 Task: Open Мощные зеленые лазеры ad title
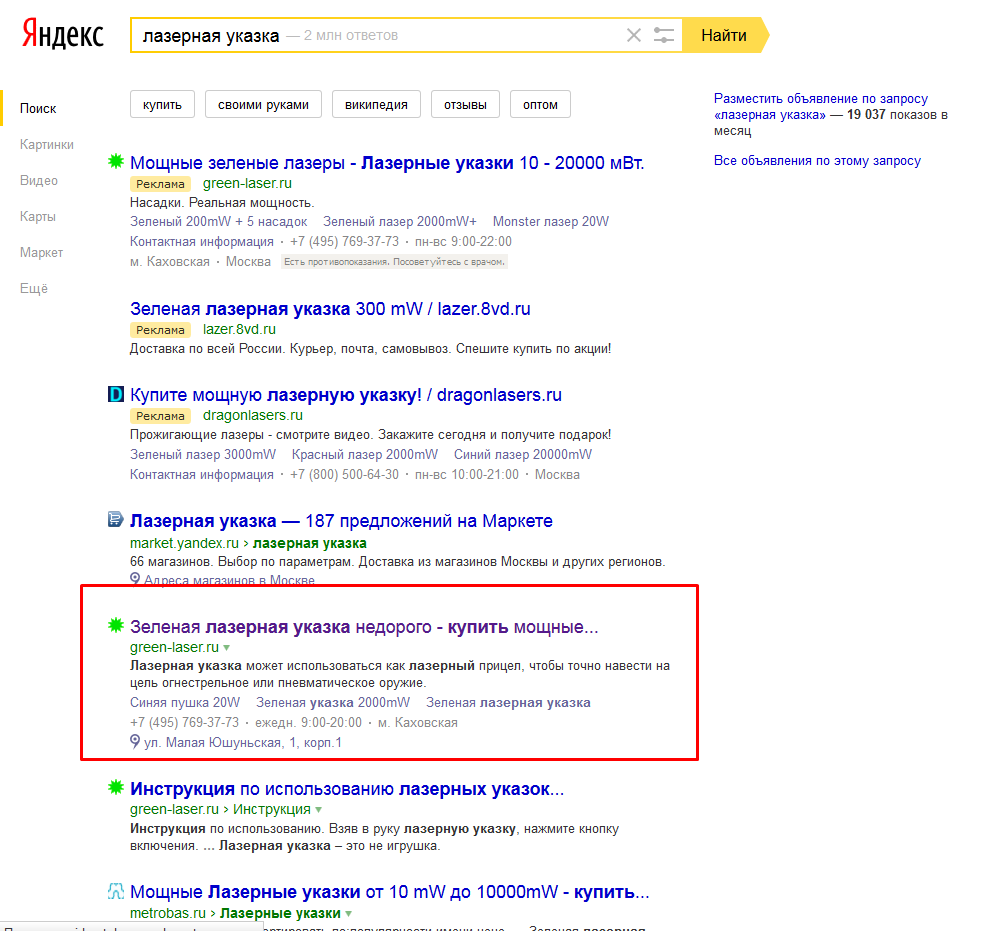(x=387, y=163)
